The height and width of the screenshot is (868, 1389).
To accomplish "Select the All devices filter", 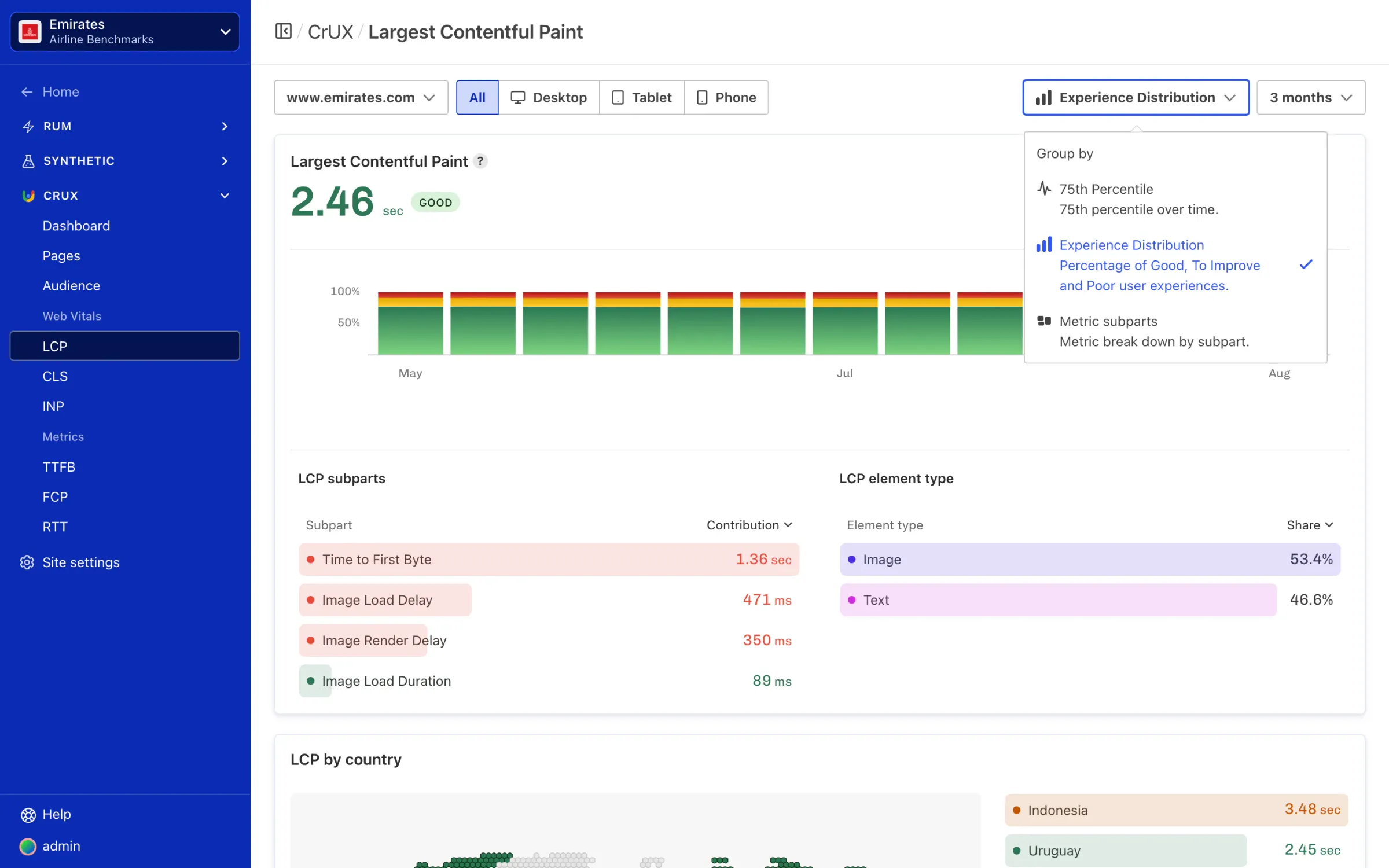I will 477,97.
